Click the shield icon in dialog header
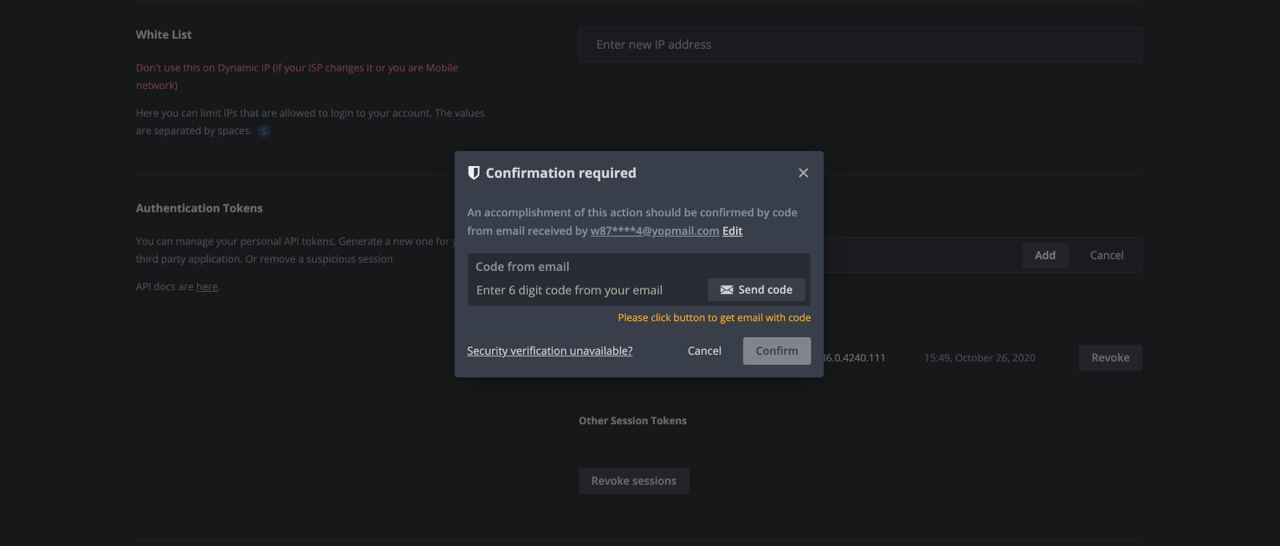Screen dimensions: 1280x546 [x=474, y=173]
